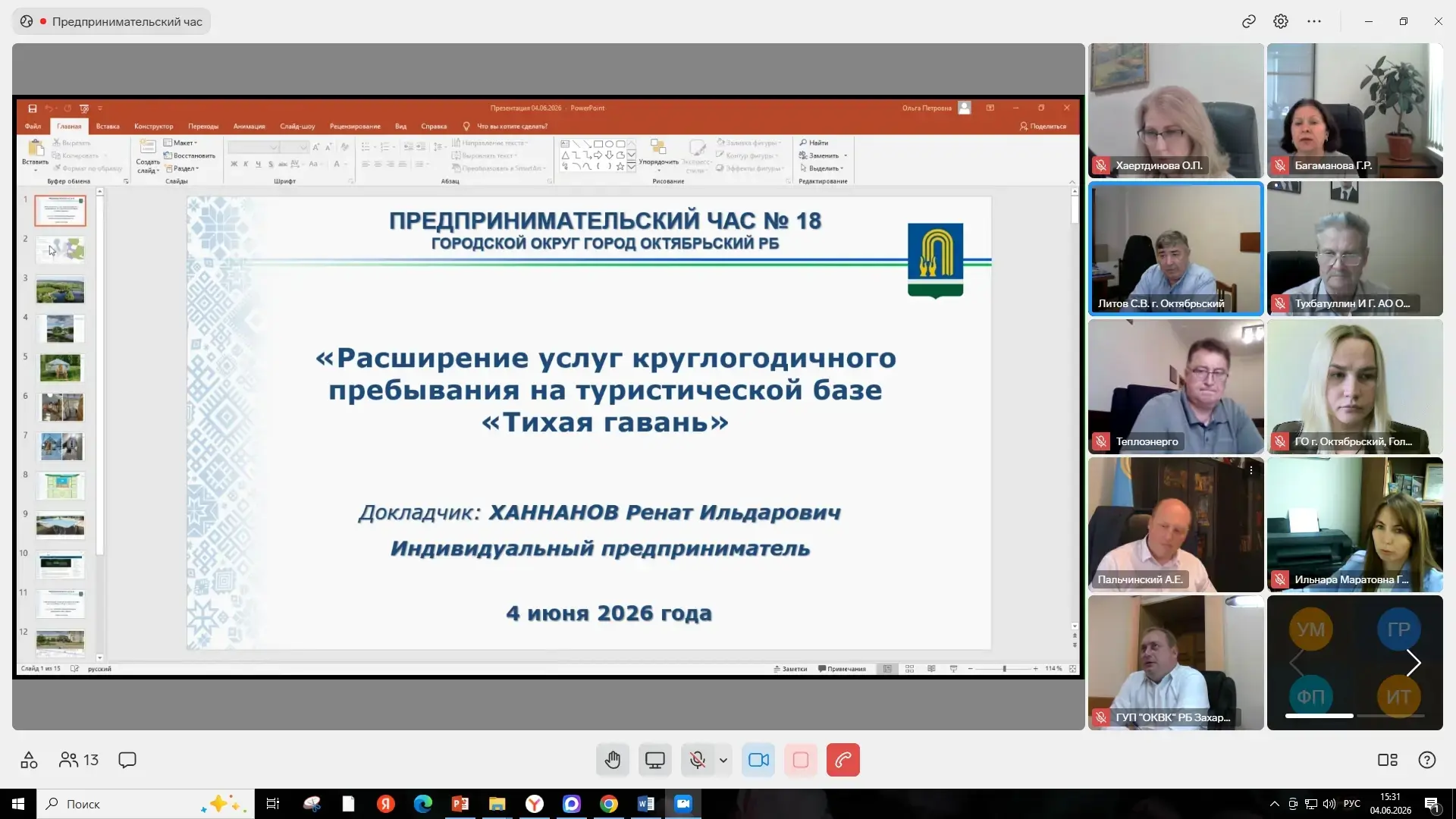Start slideshow from the PowerPoint status bar

pos(953,669)
